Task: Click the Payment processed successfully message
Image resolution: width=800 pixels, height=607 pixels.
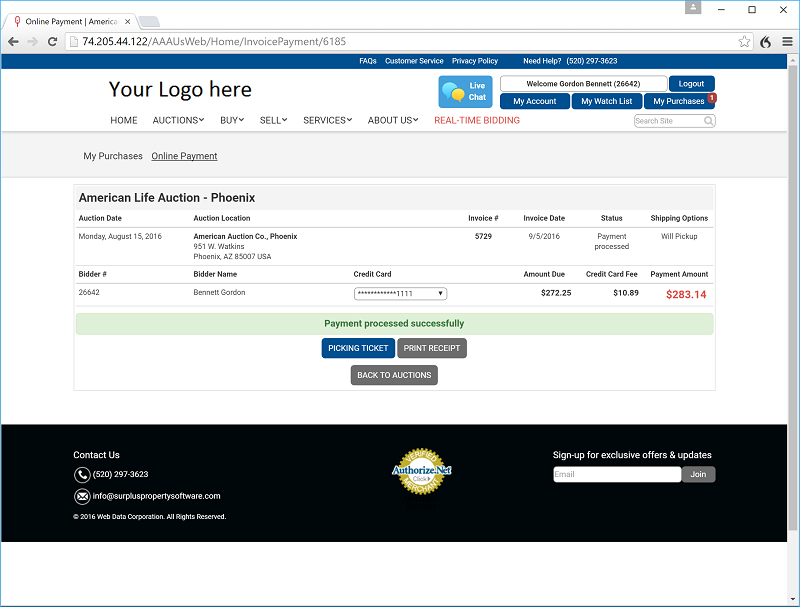Action: tap(394, 324)
